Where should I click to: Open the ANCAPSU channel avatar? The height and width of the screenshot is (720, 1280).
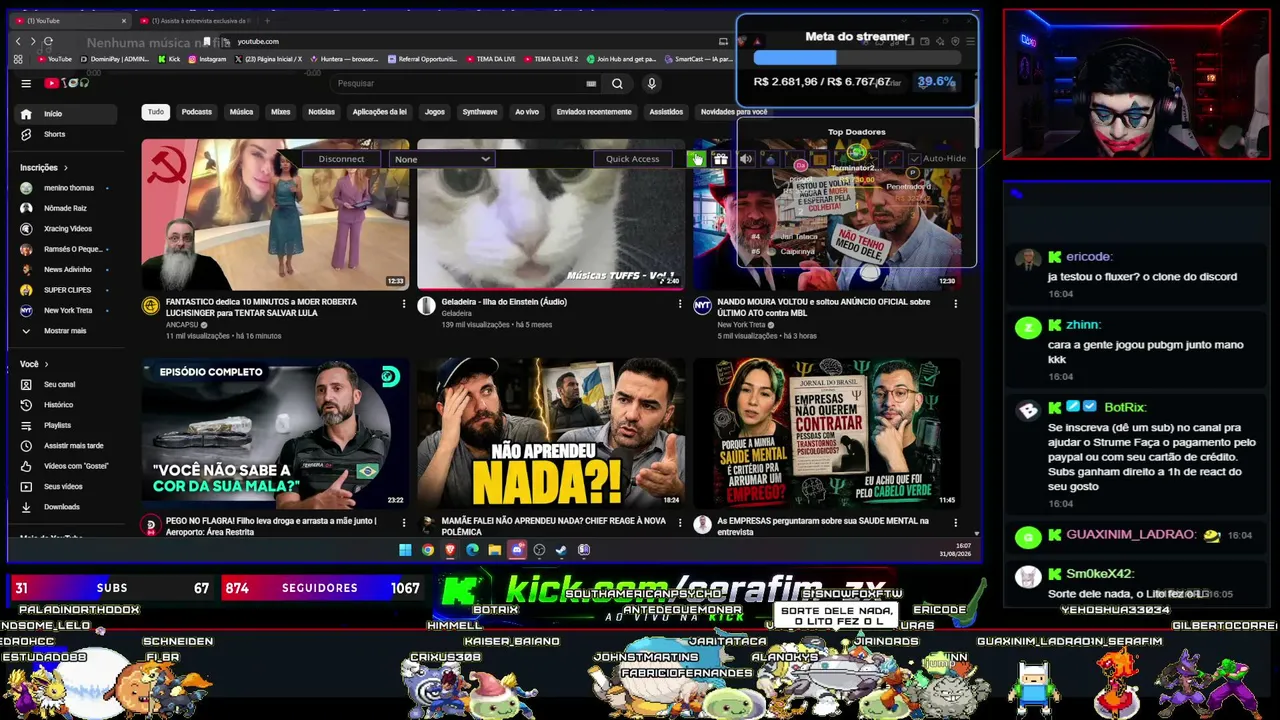click(x=150, y=306)
